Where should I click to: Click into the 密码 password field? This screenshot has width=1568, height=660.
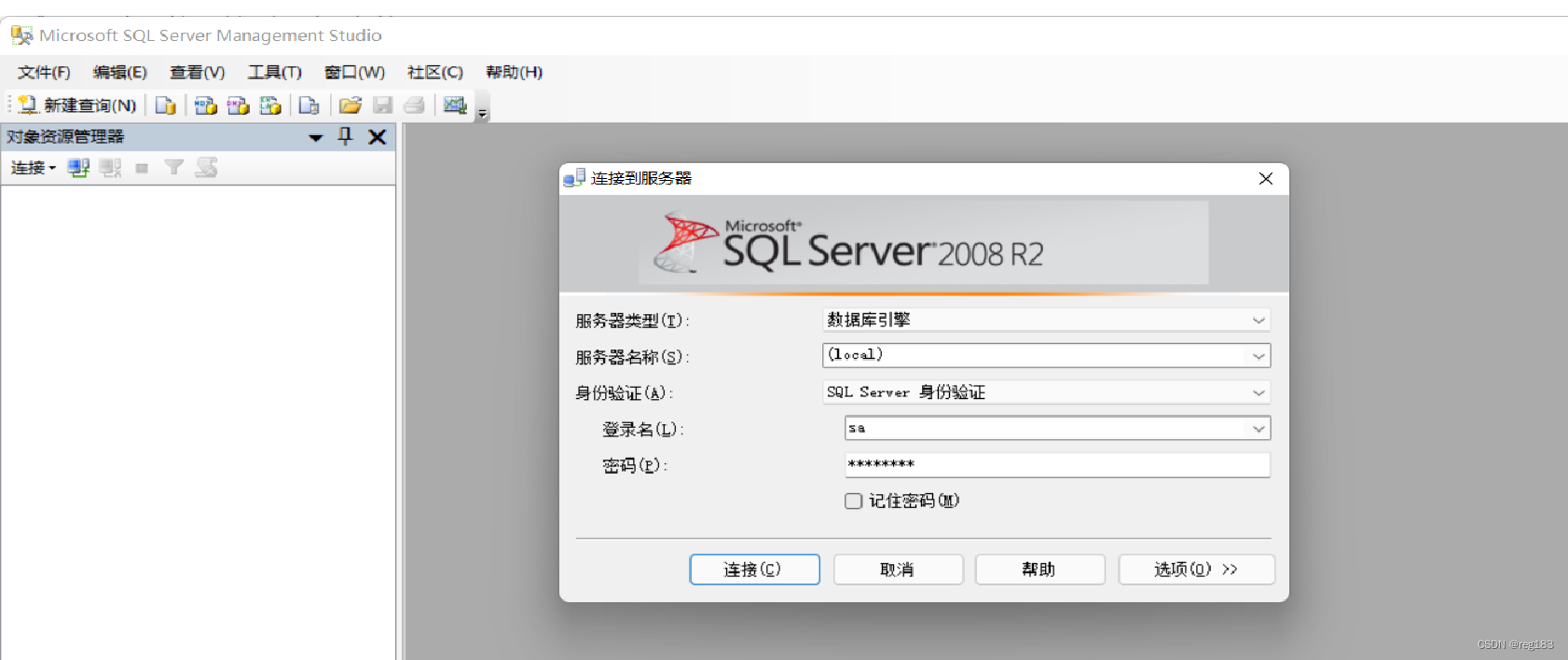pyautogui.click(x=1057, y=464)
